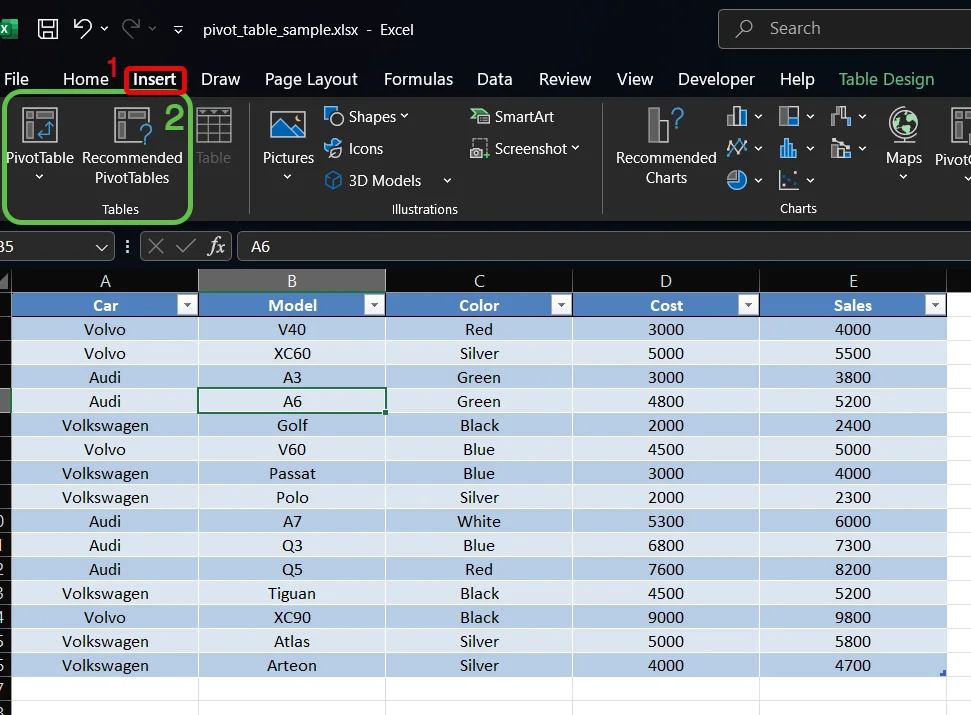Open the Help tab
This screenshot has width=971, height=715.
pos(797,79)
